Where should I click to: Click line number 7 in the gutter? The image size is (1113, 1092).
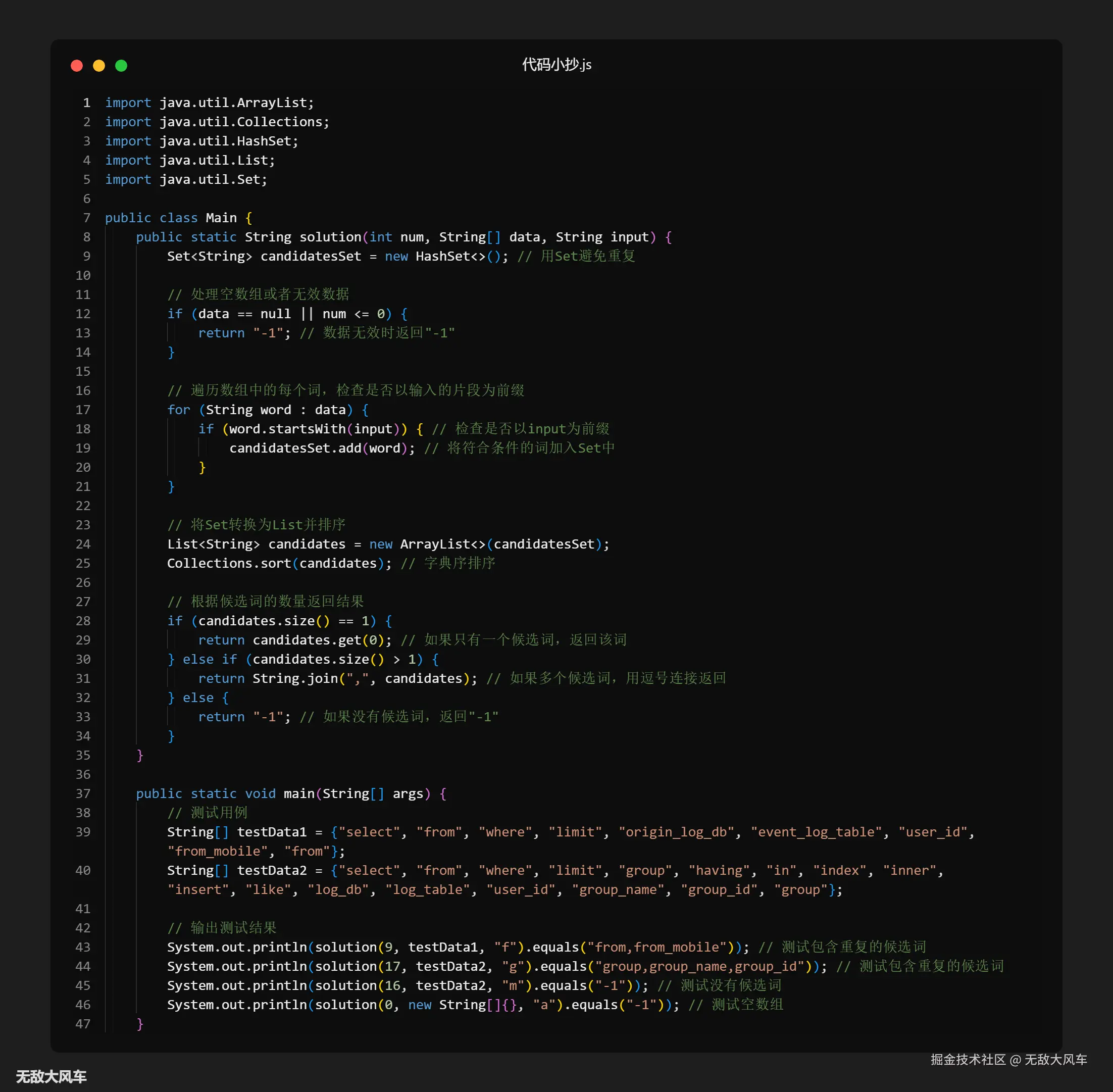pos(86,218)
